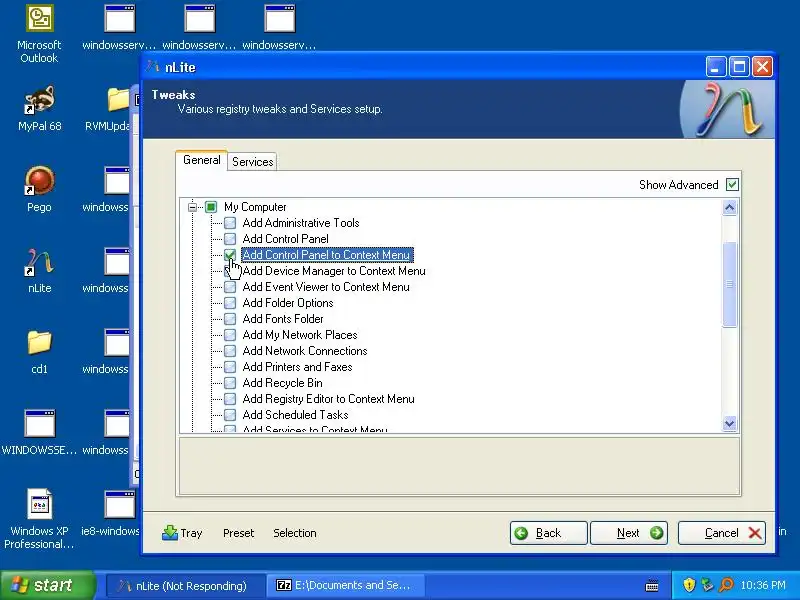The height and width of the screenshot is (600, 800).
Task: Select the nLite desktop shortcut icon
Action: pos(39,262)
